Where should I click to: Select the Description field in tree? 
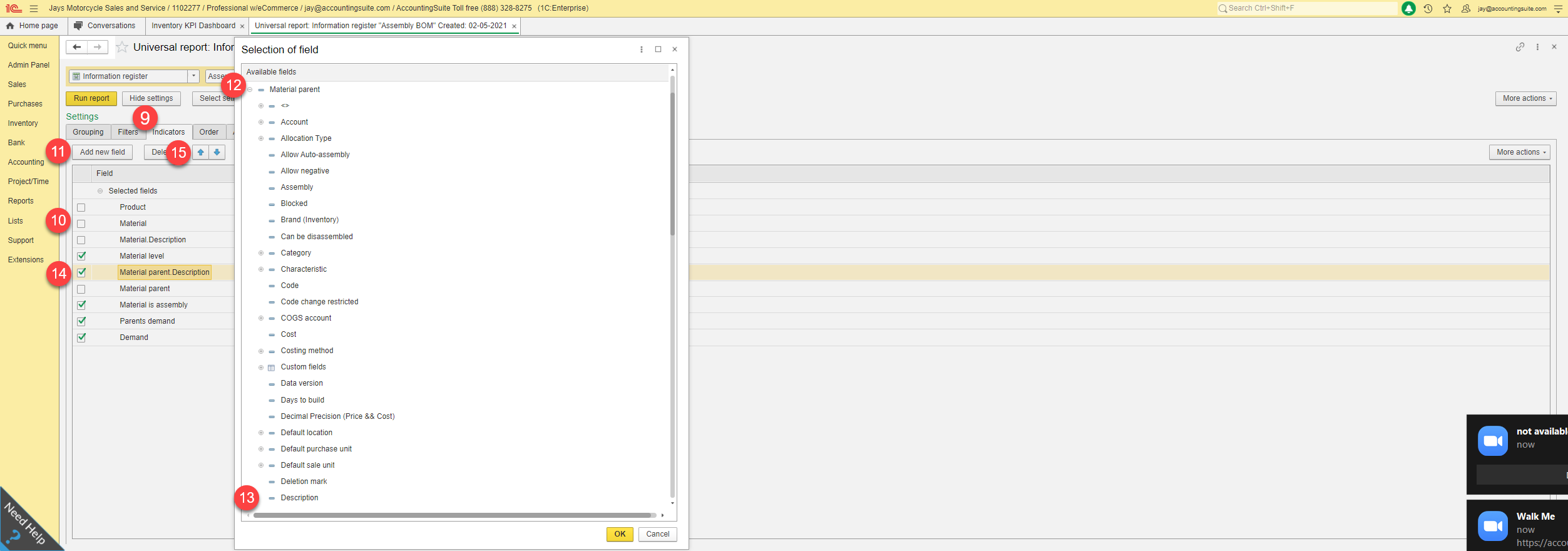[x=299, y=498]
